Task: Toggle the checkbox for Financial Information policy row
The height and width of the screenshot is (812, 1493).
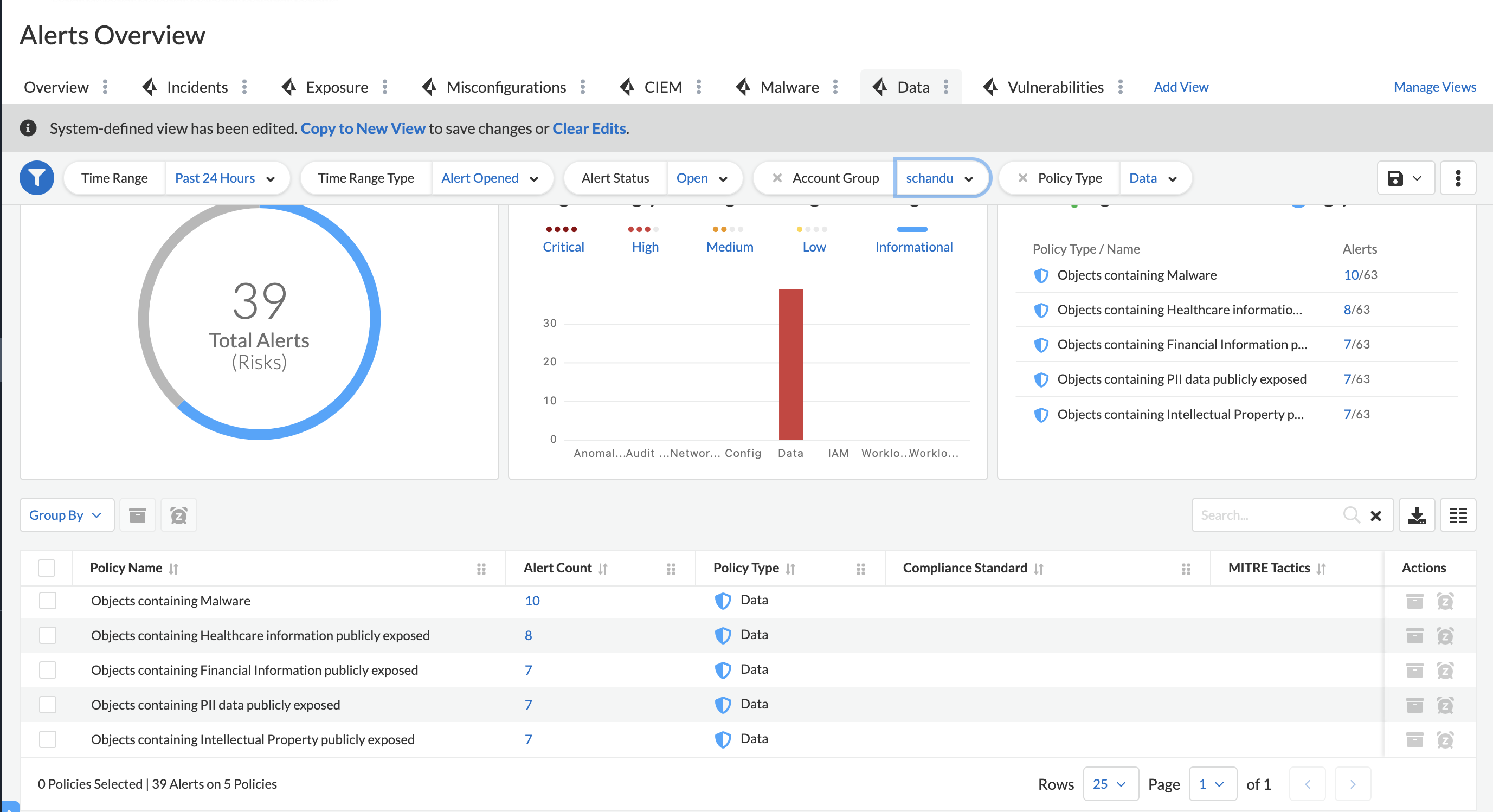Action: (x=48, y=670)
